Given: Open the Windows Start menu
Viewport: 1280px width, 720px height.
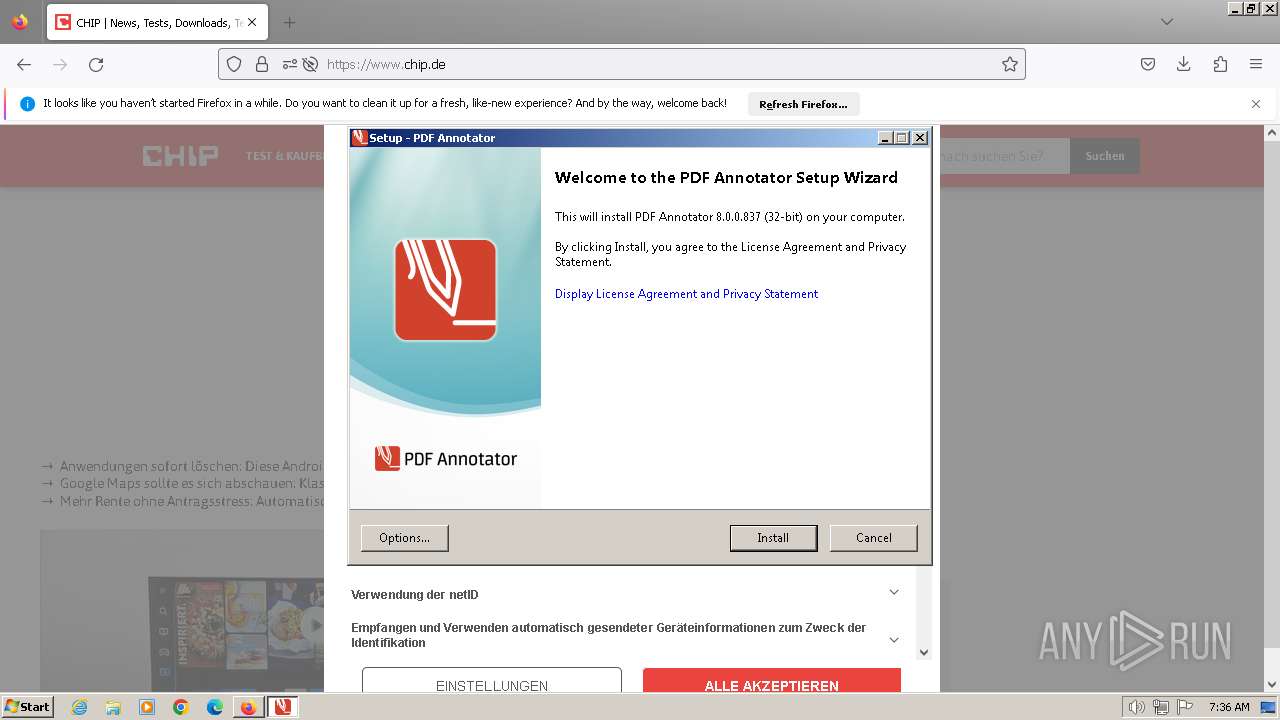Looking at the screenshot, I should [x=28, y=707].
